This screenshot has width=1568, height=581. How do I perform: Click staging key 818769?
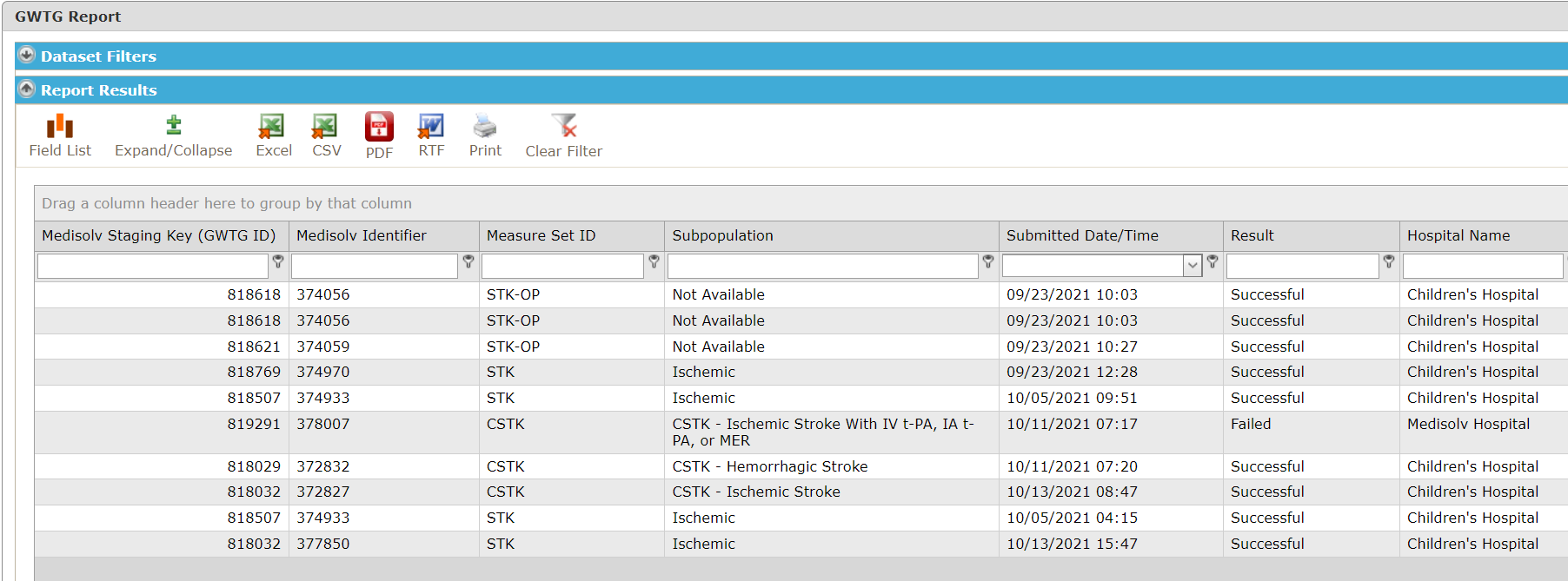click(254, 372)
